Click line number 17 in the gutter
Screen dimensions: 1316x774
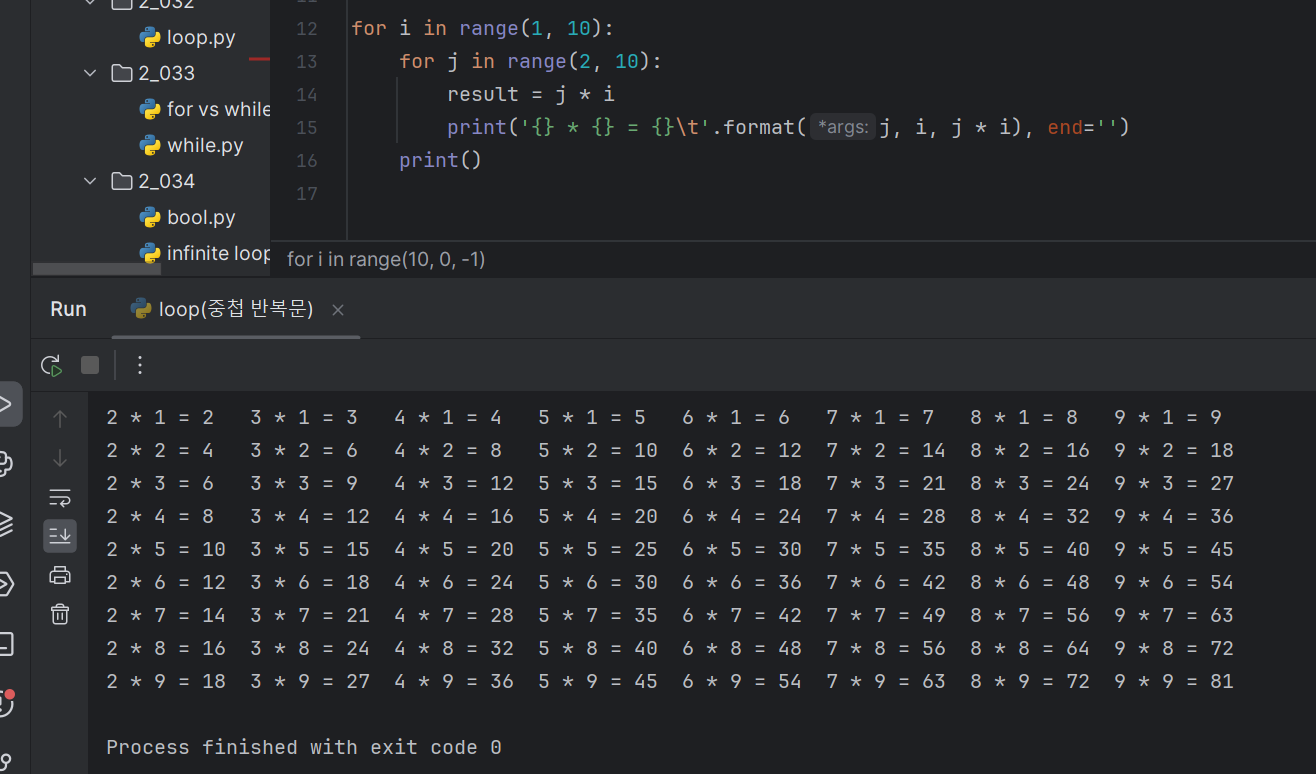pos(306,193)
